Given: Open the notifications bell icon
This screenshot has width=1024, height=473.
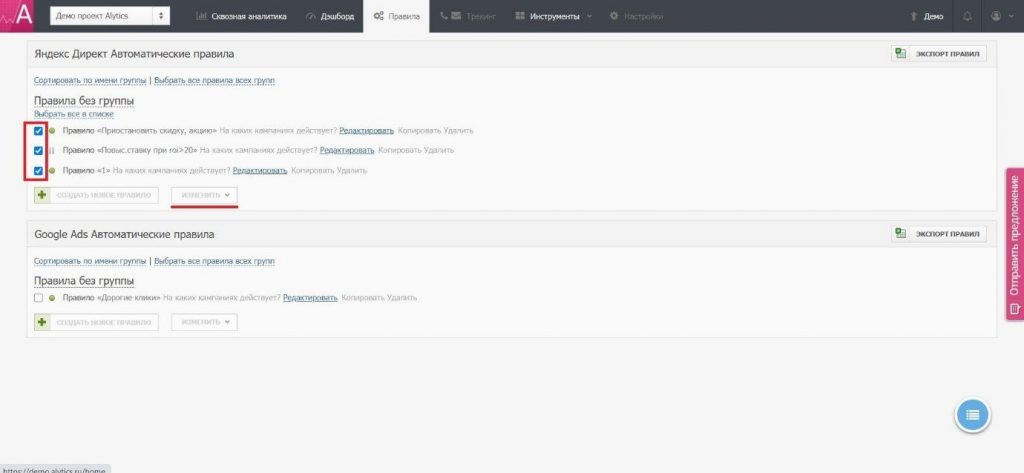Looking at the screenshot, I should pos(967,16).
